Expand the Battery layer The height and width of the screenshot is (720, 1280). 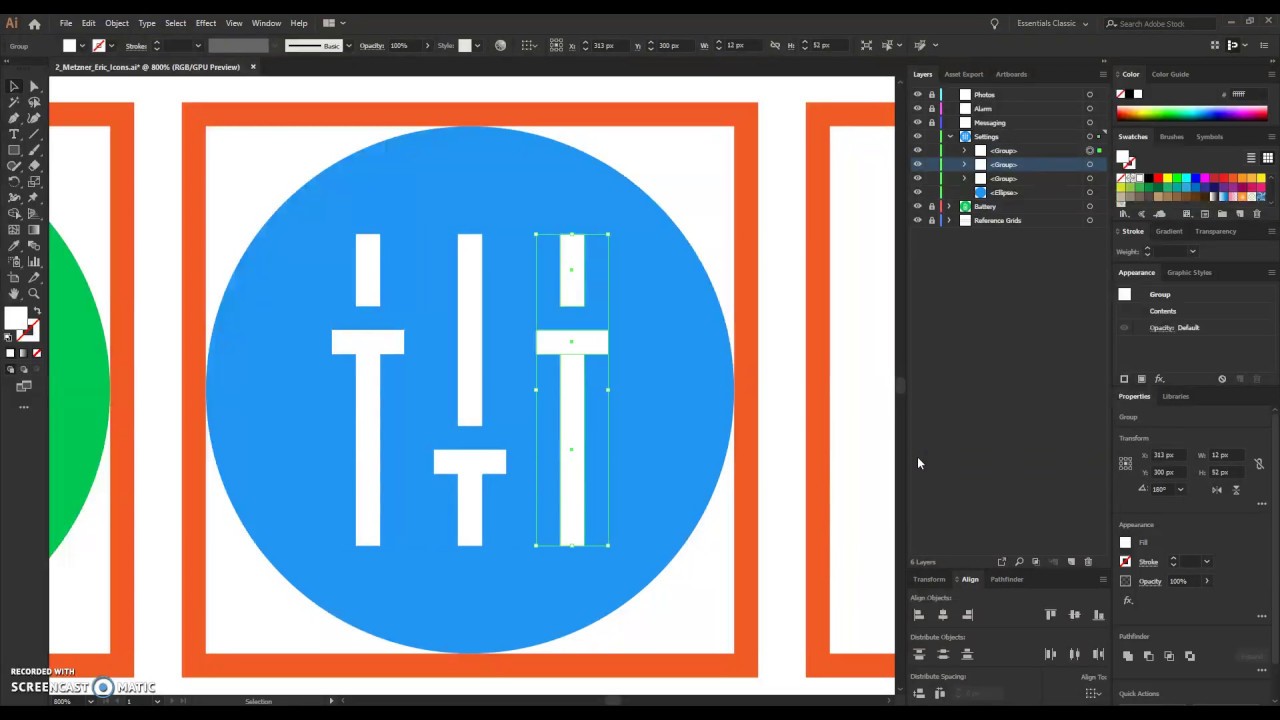[x=950, y=207]
